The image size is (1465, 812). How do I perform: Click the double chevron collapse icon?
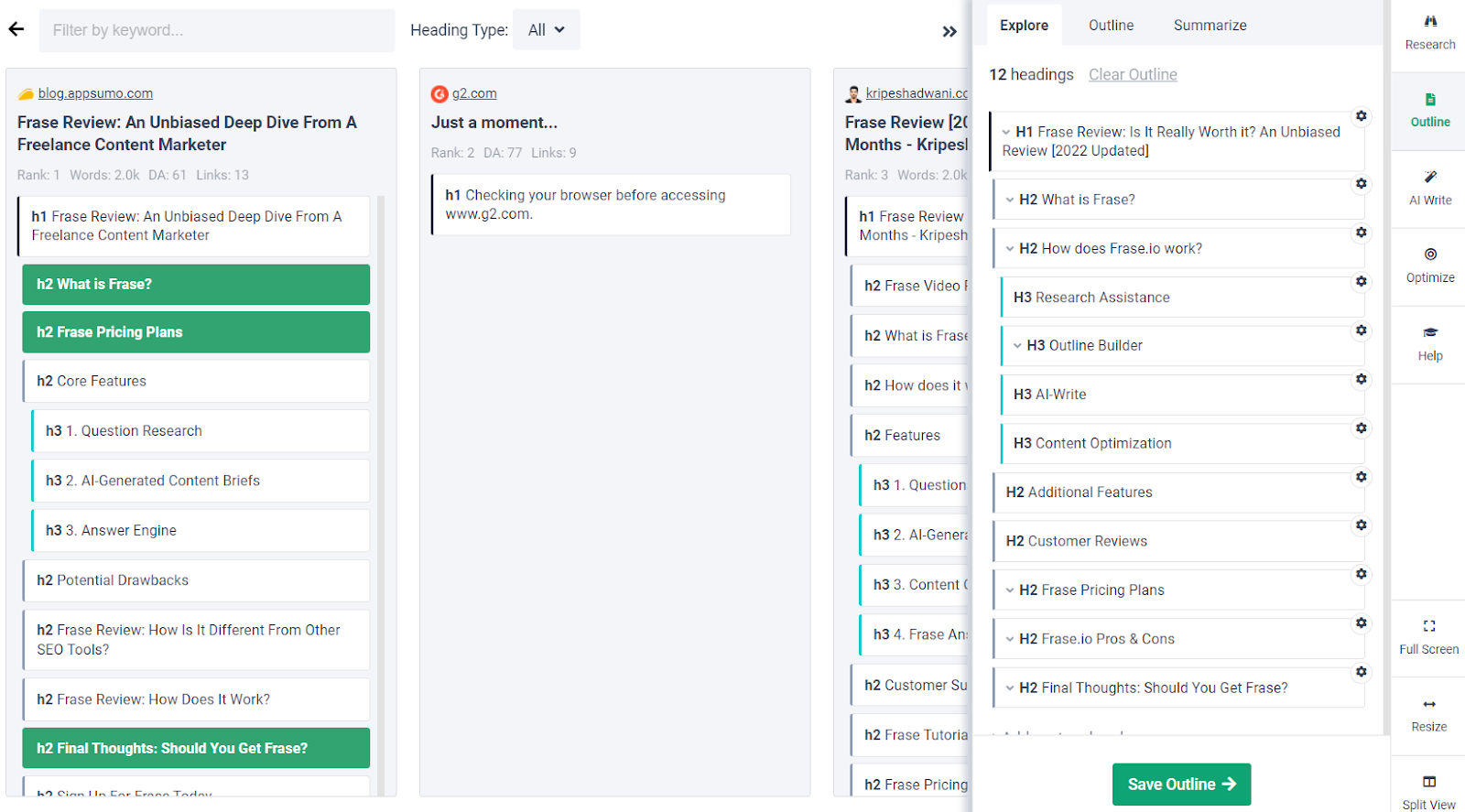point(950,32)
